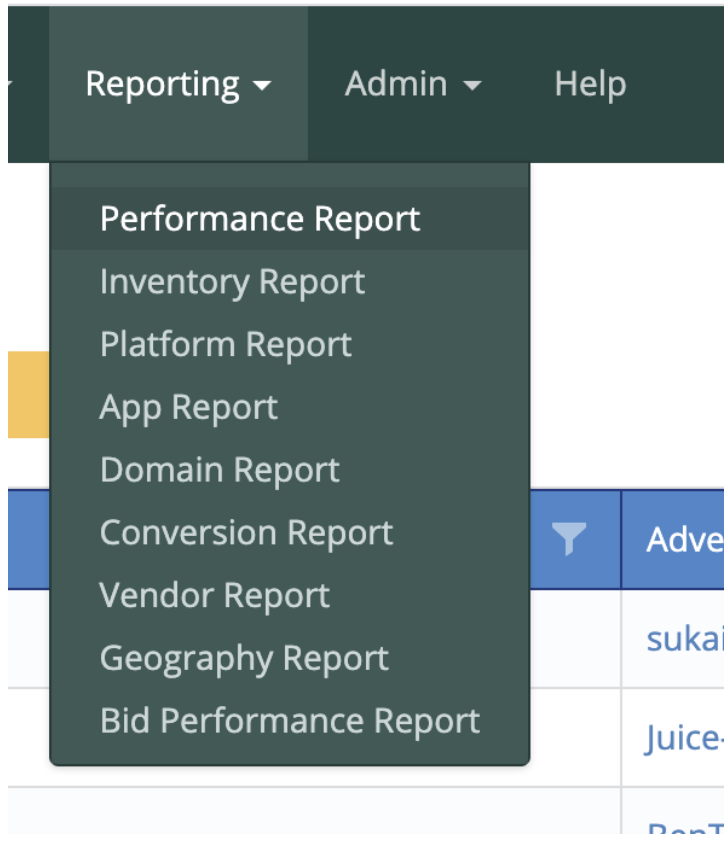Select Performance Report from the menu
728x848 pixels.
pos(260,220)
